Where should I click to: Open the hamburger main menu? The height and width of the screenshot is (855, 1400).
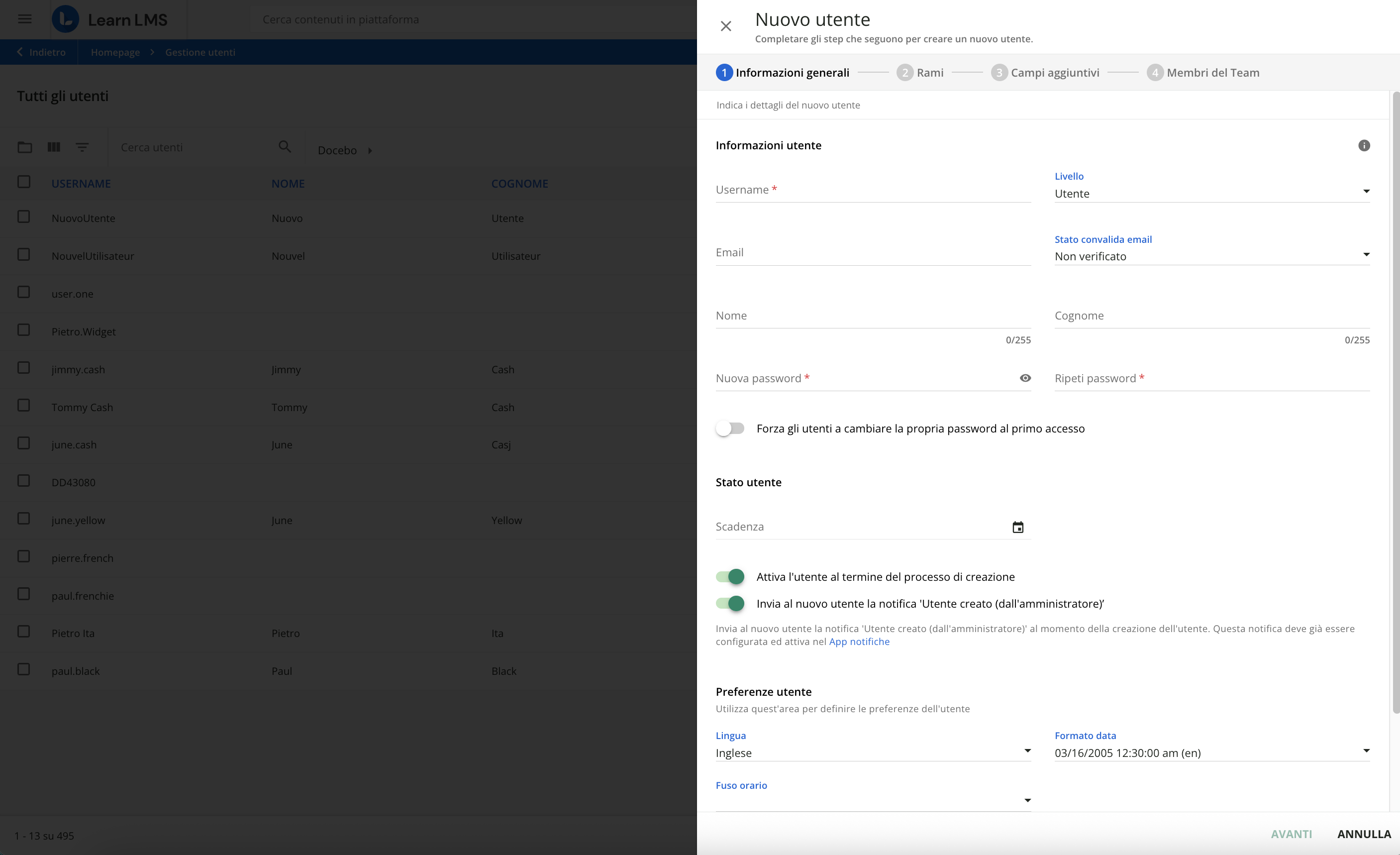pos(24,19)
